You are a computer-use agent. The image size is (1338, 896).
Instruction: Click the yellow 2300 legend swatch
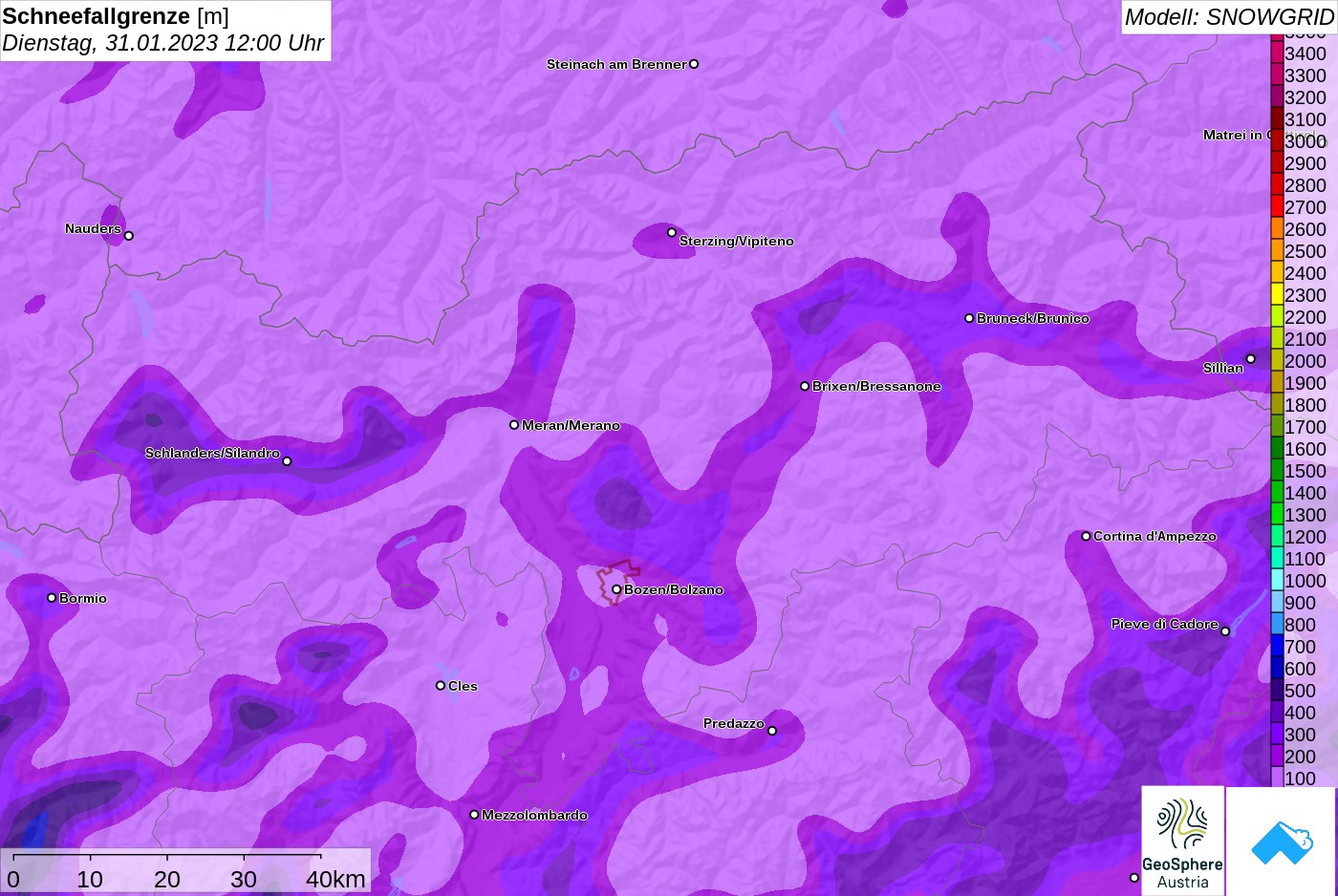[x=1277, y=294]
